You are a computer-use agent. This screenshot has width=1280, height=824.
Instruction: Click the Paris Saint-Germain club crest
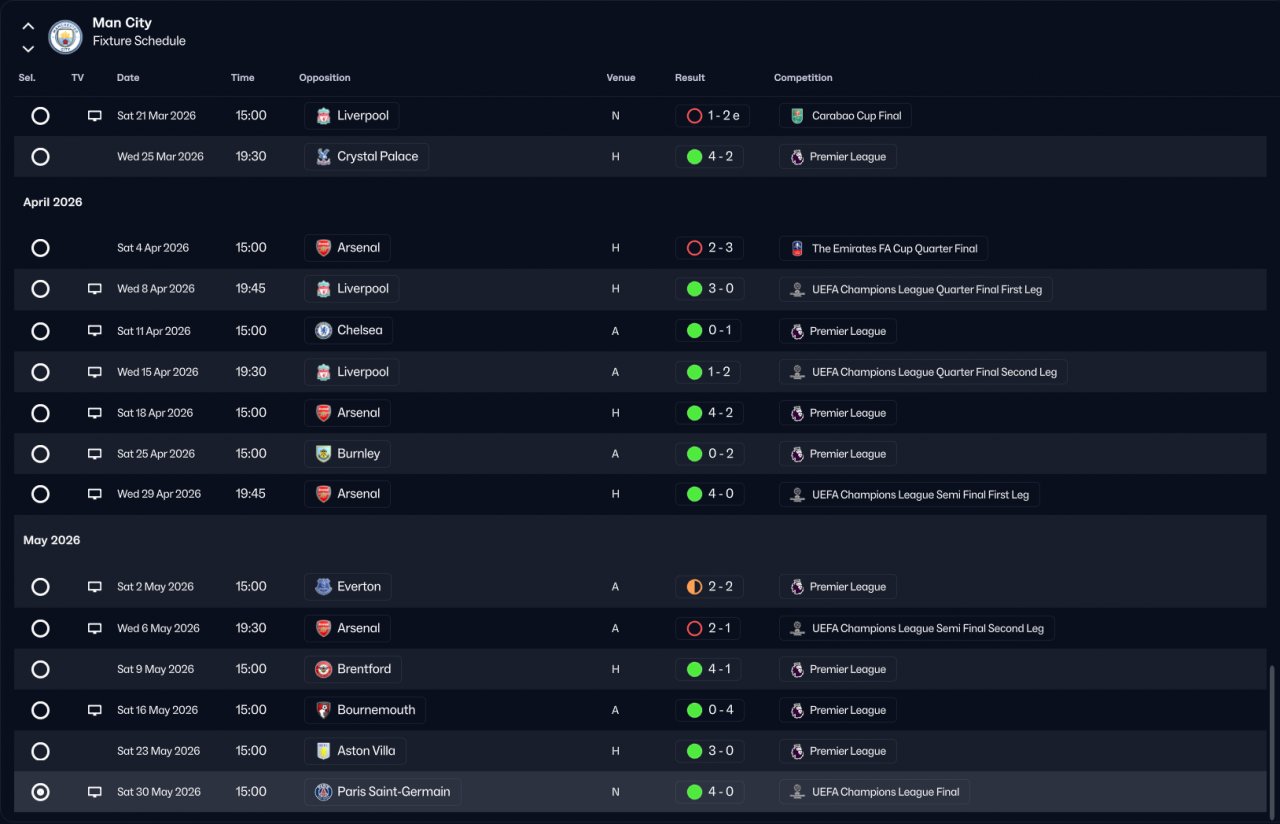323,792
